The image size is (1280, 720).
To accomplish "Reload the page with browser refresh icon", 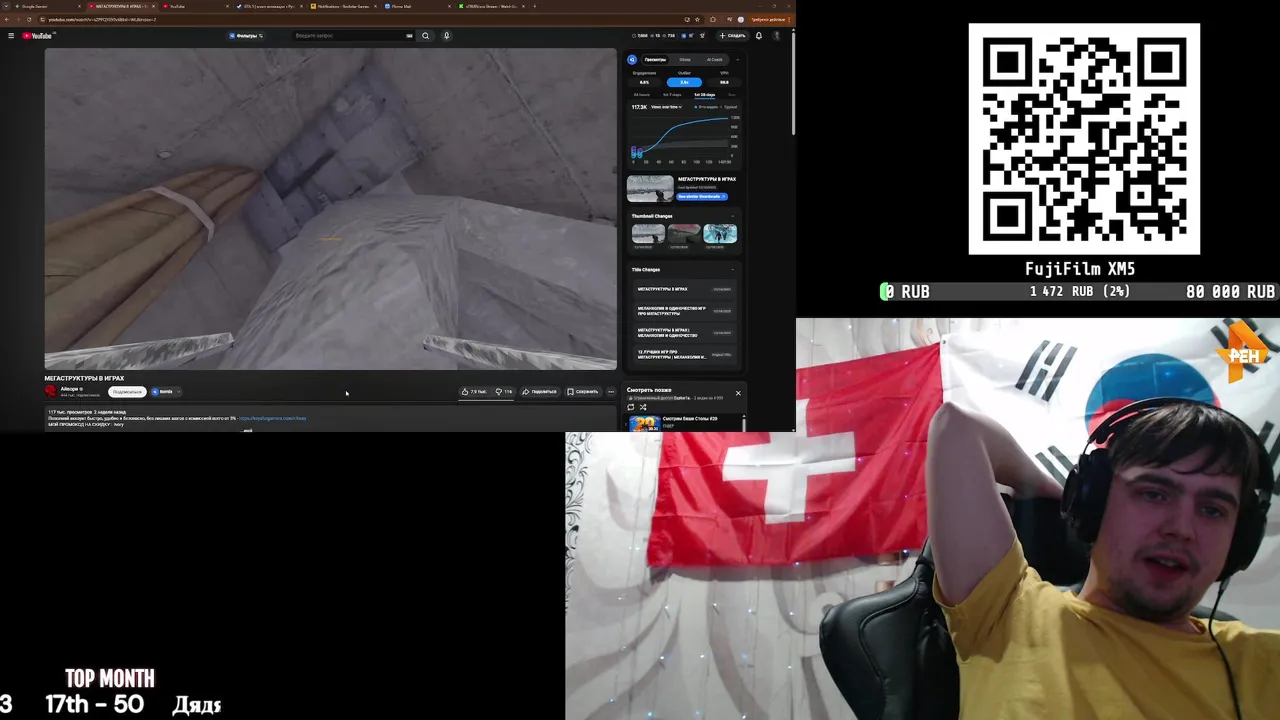I will [29, 19].
